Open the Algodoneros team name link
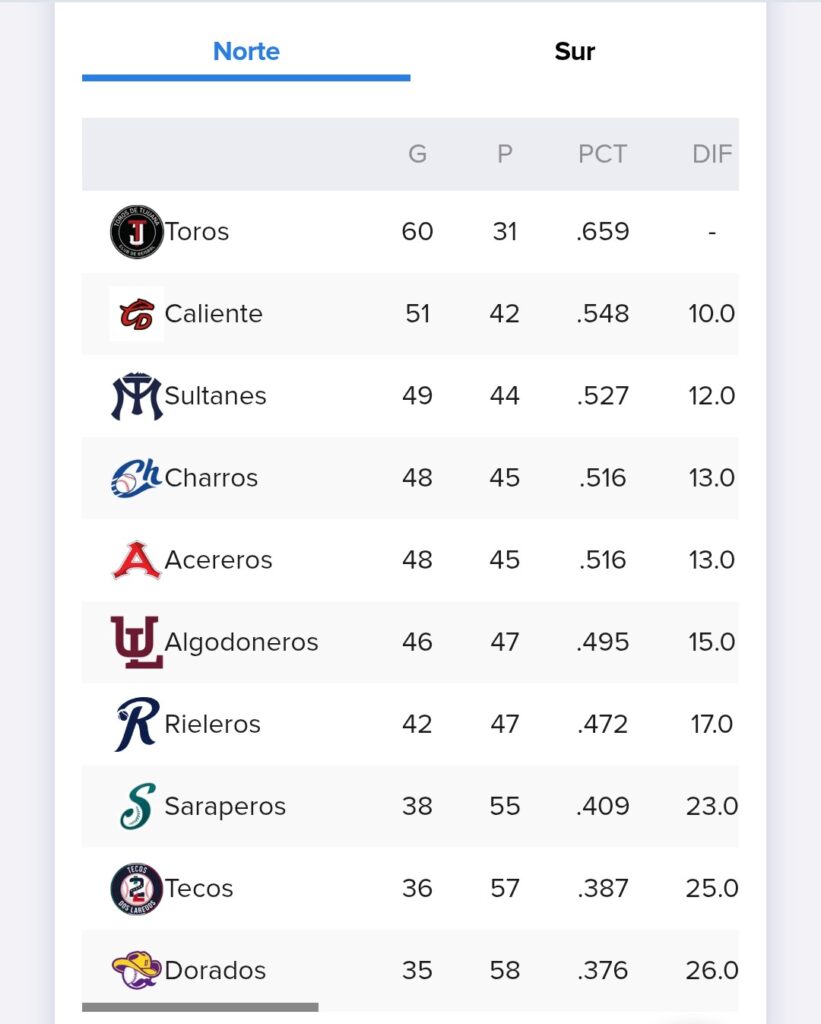821x1024 pixels. click(x=241, y=643)
